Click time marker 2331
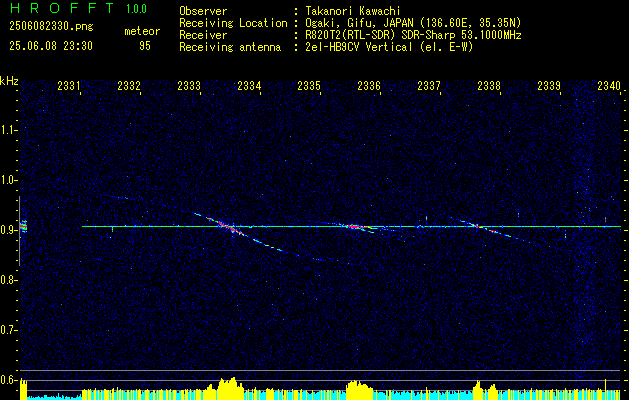Viewport: 629px width, 400px height. tap(69, 85)
